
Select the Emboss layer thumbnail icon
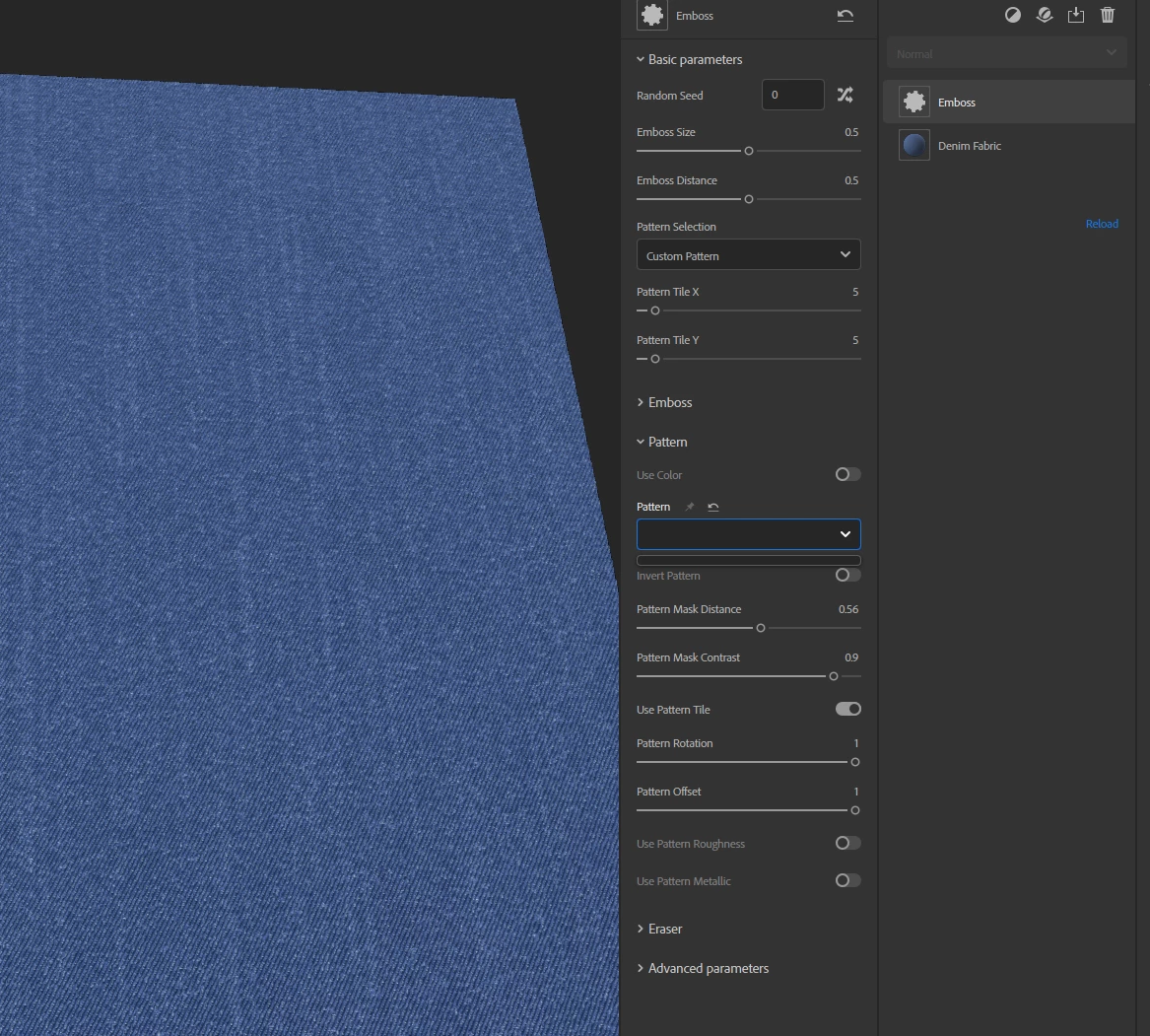click(913, 102)
